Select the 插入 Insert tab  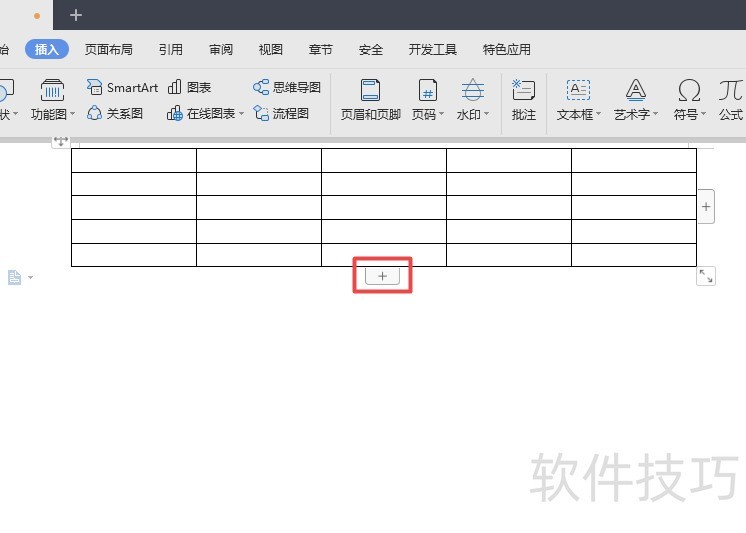[x=47, y=49]
